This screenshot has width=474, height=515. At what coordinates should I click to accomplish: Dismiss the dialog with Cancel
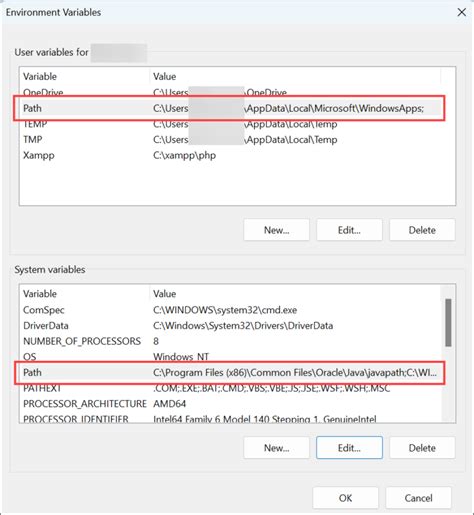pyautogui.click(x=418, y=498)
